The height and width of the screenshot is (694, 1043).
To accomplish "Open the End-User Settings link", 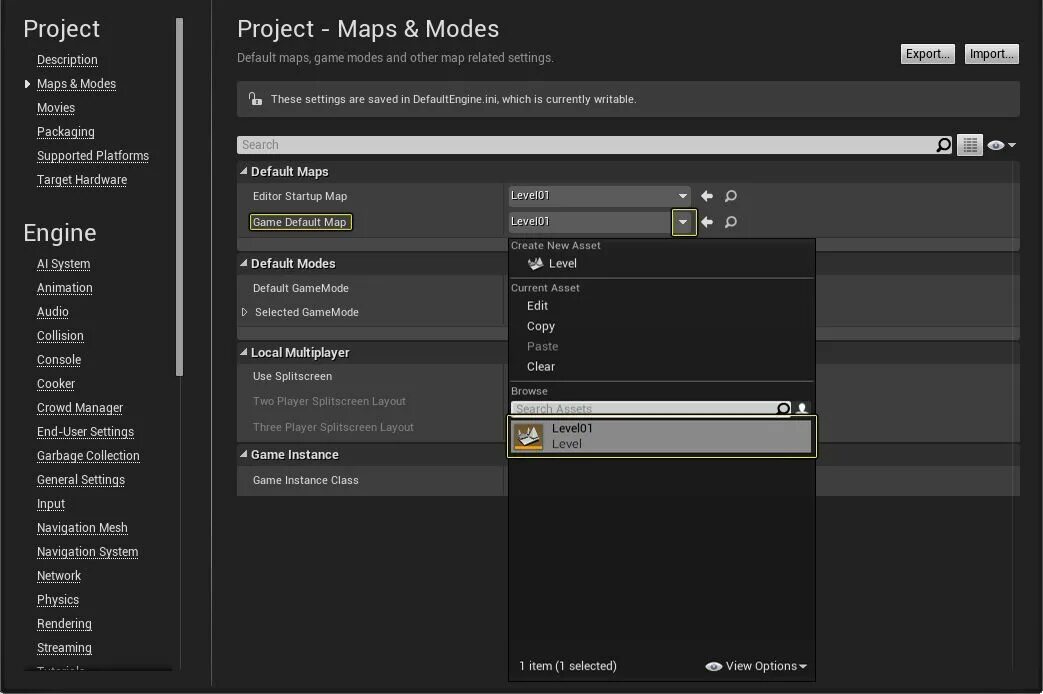I will (85, 432).
